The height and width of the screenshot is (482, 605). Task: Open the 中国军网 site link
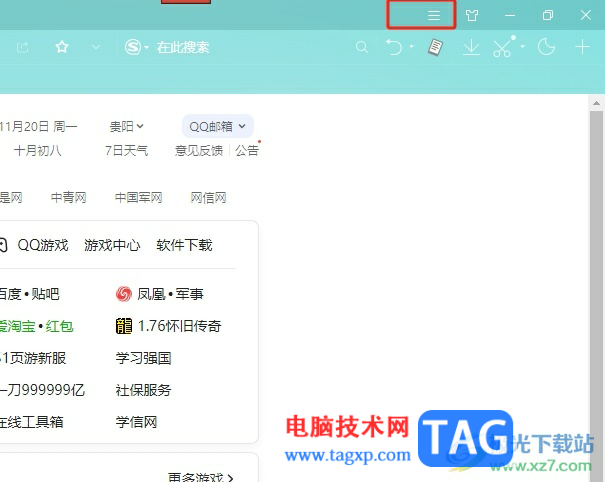(138, 198)
